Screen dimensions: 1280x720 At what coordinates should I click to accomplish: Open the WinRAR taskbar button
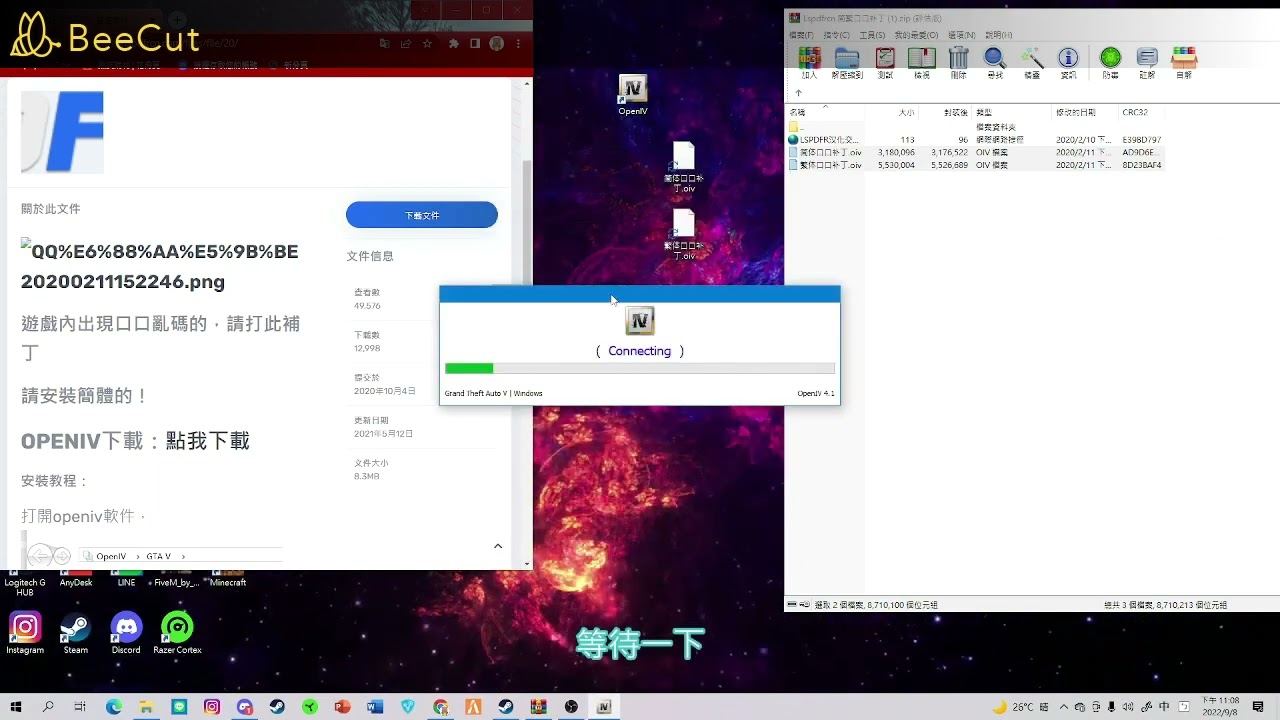tap(538, 707)
